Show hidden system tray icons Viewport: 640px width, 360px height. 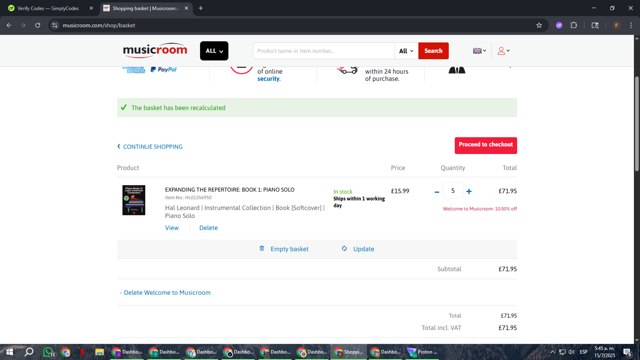[553, 352]
